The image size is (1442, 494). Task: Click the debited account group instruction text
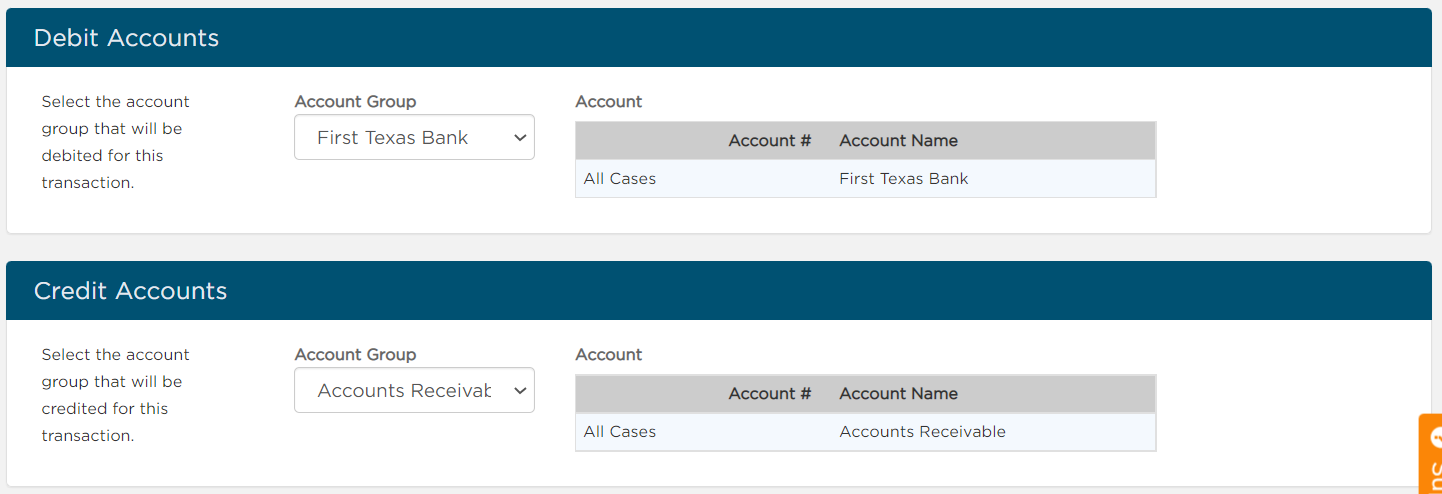(115, 142)
